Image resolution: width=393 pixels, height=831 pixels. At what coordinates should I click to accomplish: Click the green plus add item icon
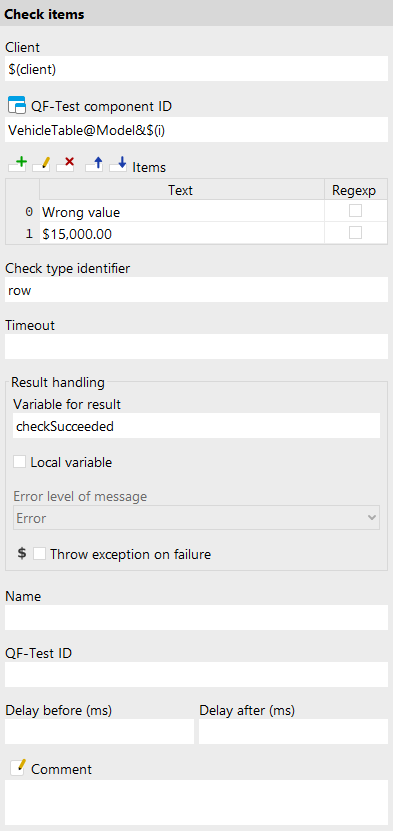click(17, 166)
